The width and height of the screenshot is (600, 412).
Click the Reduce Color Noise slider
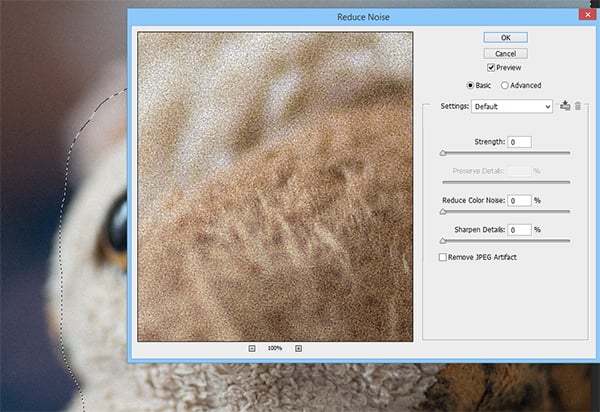(x=505, y=212)
